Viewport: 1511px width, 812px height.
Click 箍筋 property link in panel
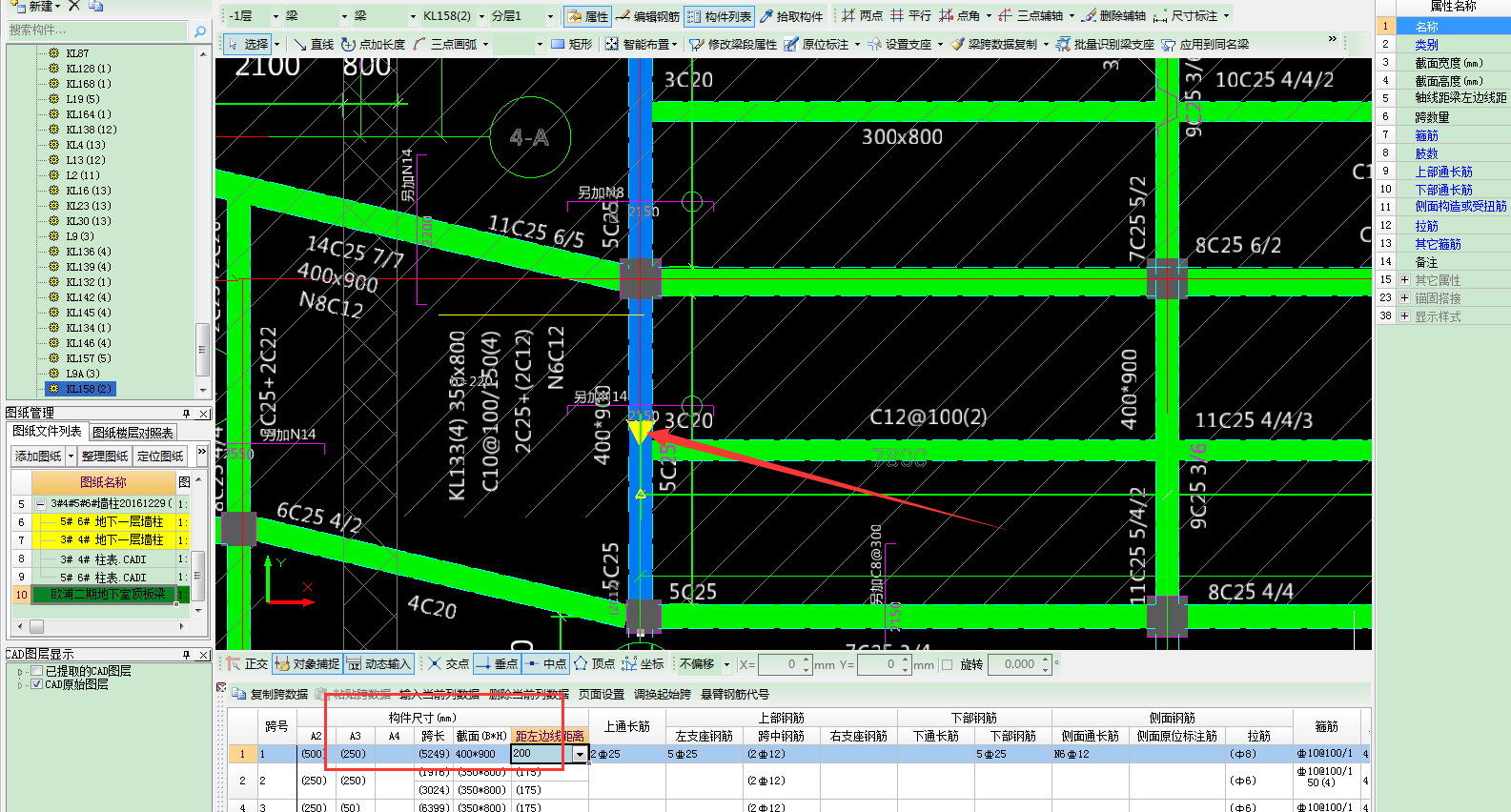tap(1426, 135)
